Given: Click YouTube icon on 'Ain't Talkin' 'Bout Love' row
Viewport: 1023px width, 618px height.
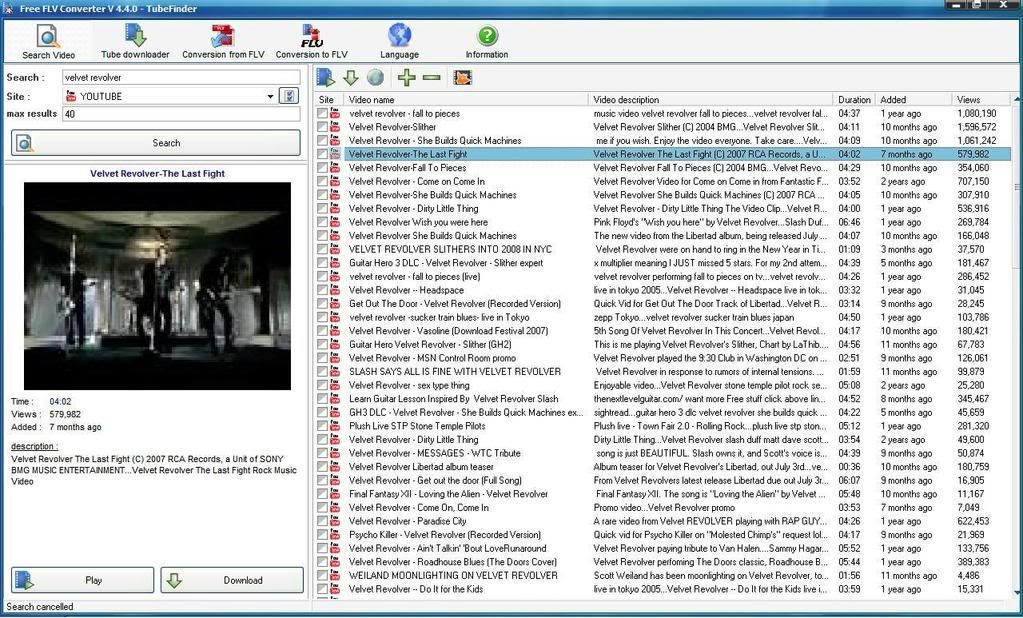Looking at the screenshot, I should [x=335, y=548].
